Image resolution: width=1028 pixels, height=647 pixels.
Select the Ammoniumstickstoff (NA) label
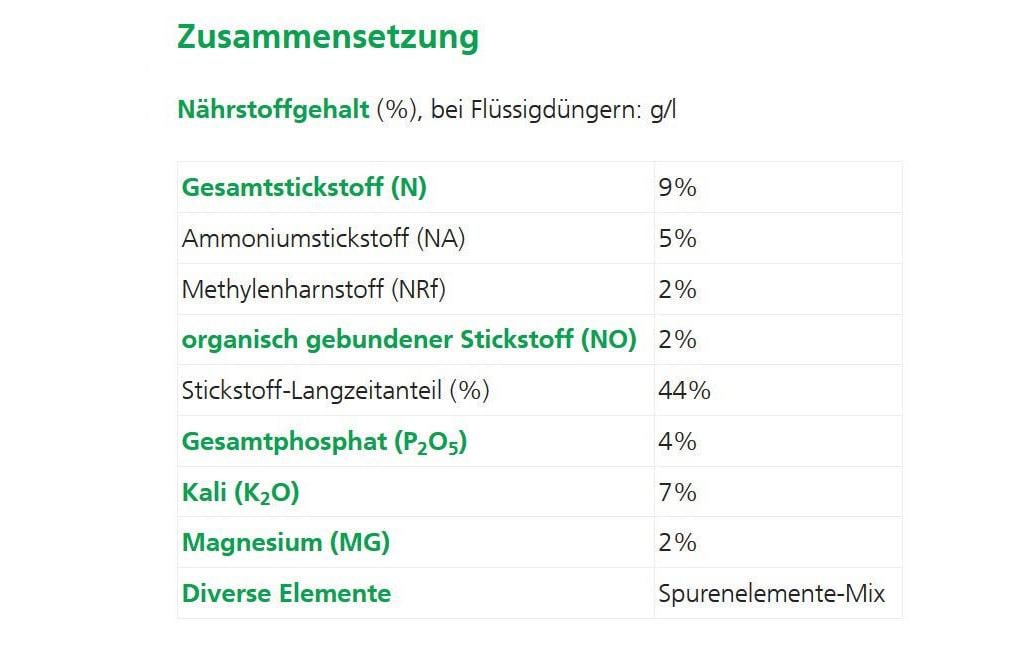point(323,239)
